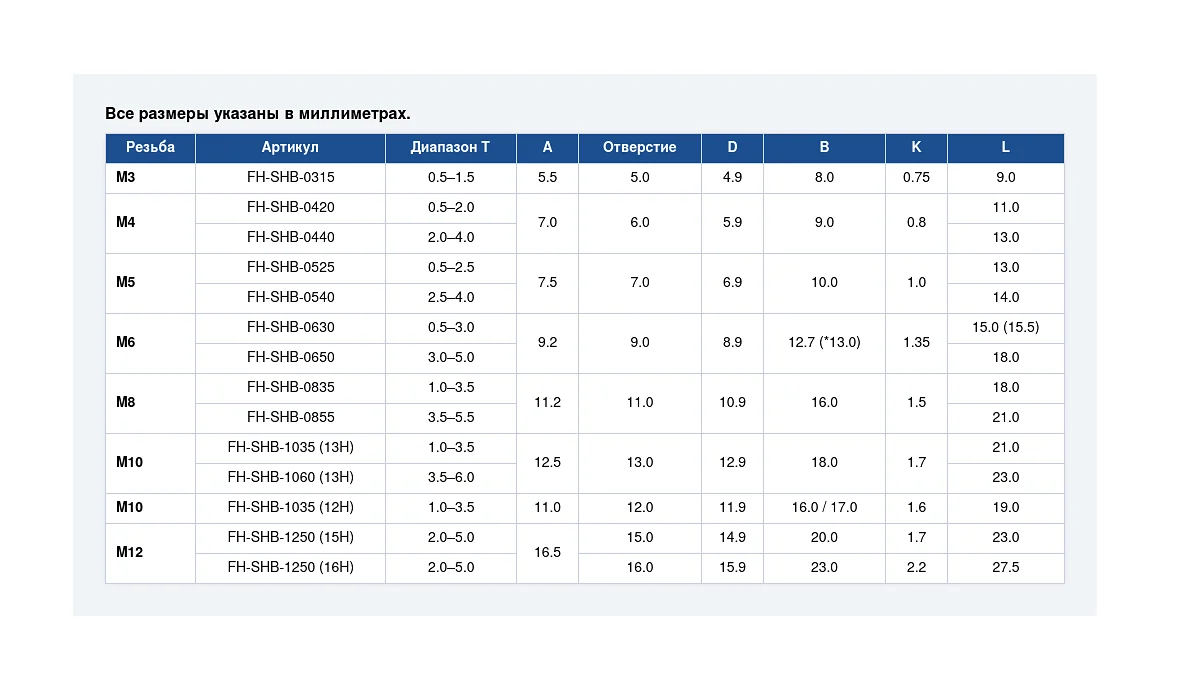The width and height of the screenshot is (1188, 684).
Task: Select the M6 thread row label
Action: (150, 343)
